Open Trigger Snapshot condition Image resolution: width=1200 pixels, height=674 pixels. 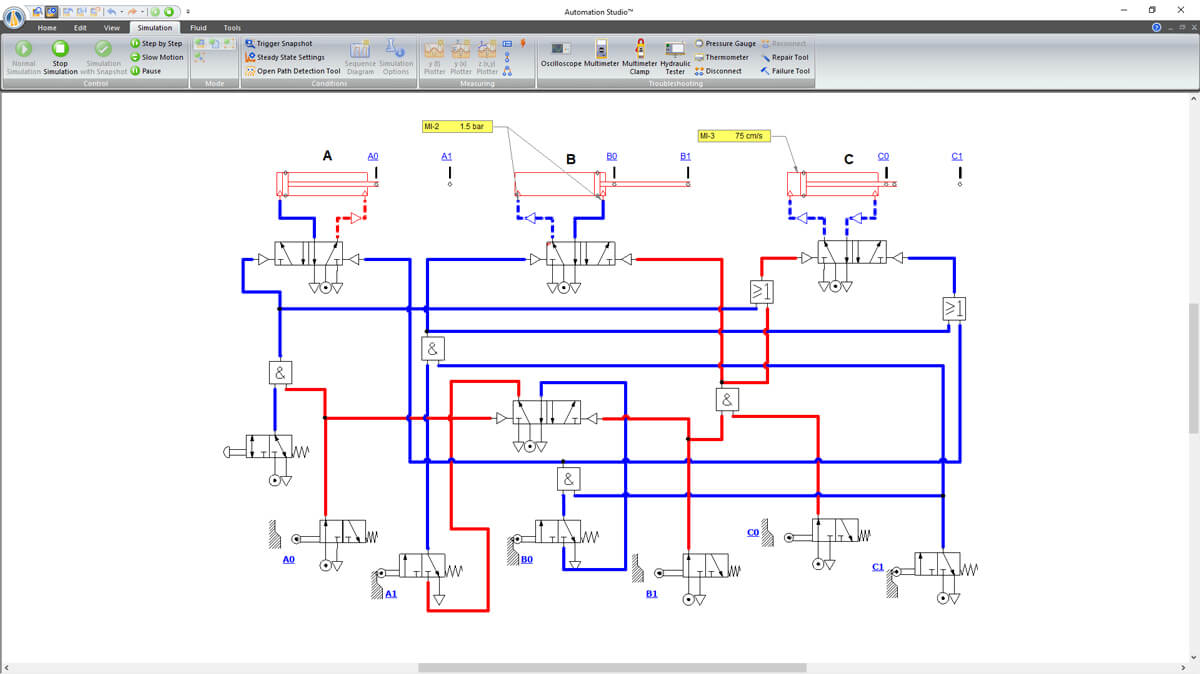coord(279,44)
